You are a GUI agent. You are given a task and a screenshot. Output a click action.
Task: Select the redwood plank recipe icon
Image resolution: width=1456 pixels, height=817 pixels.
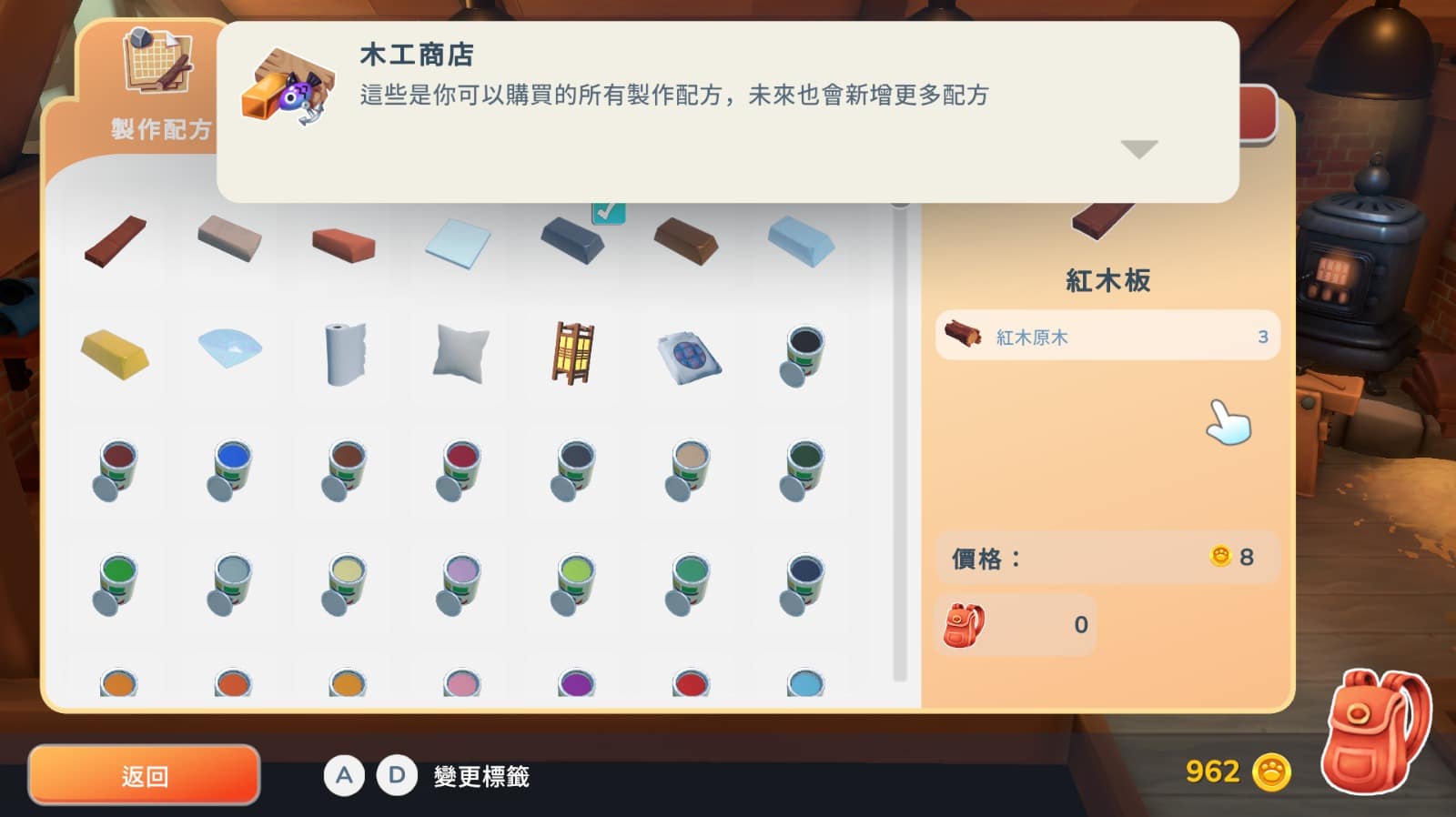116,241
